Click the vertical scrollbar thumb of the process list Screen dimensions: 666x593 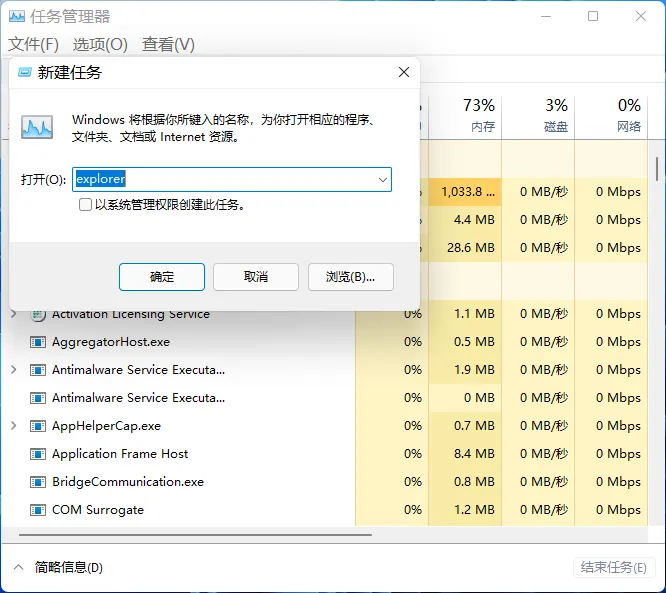coord(657,169)
